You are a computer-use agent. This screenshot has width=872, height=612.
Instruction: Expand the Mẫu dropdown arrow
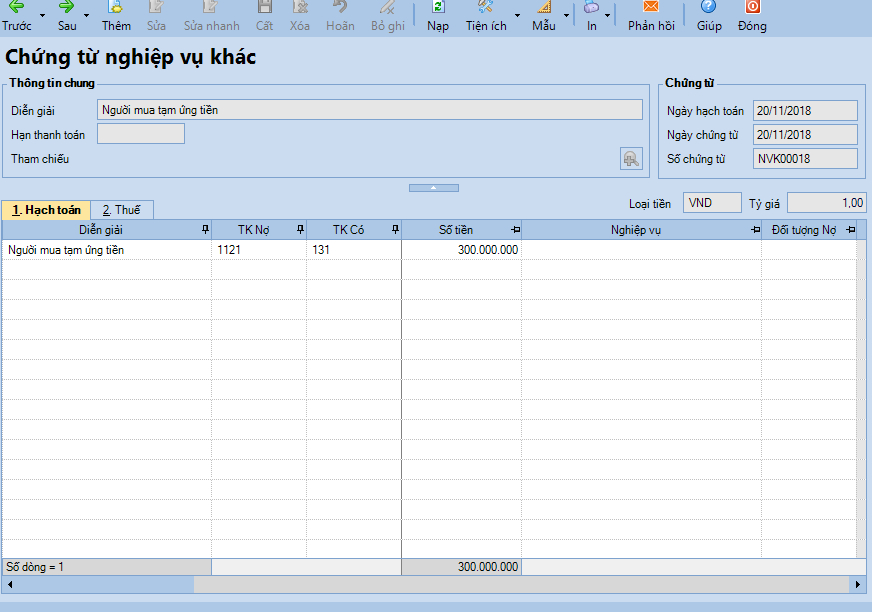coord(566,16)
